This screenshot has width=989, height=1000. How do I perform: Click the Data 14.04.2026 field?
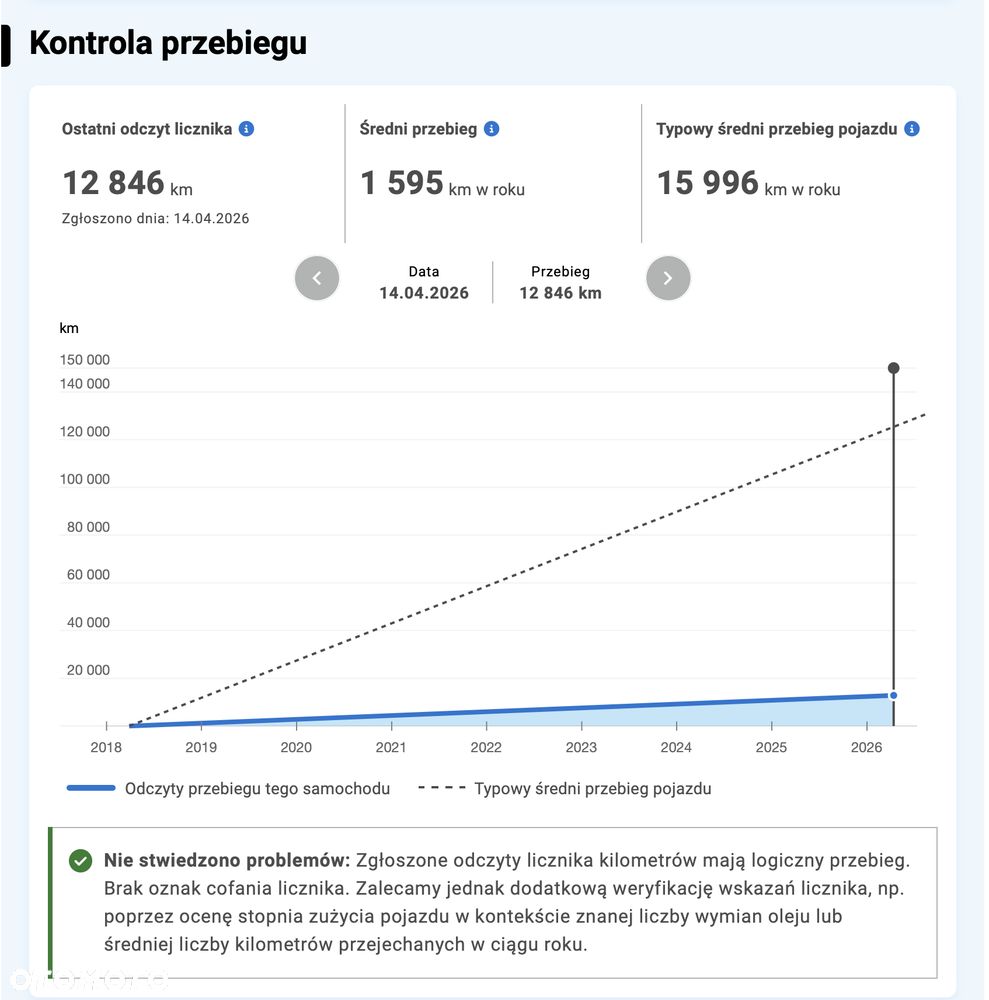[x=424, y=283]
